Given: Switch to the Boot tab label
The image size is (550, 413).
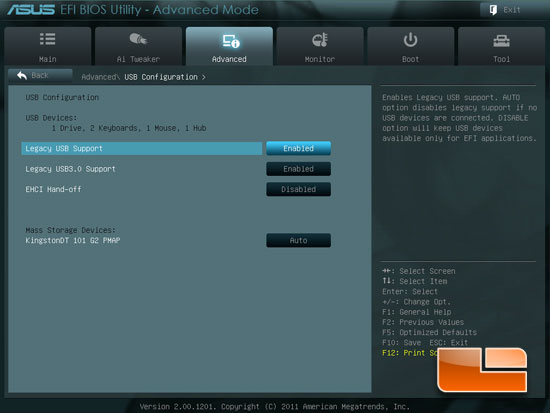Looking at the screenshot, I should [410, 59].
